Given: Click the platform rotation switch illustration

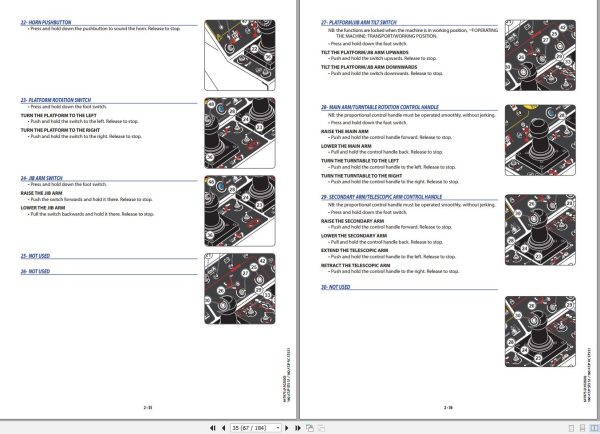Looking at the screenshot, I should pyautogui.click(x=240, y=133).
